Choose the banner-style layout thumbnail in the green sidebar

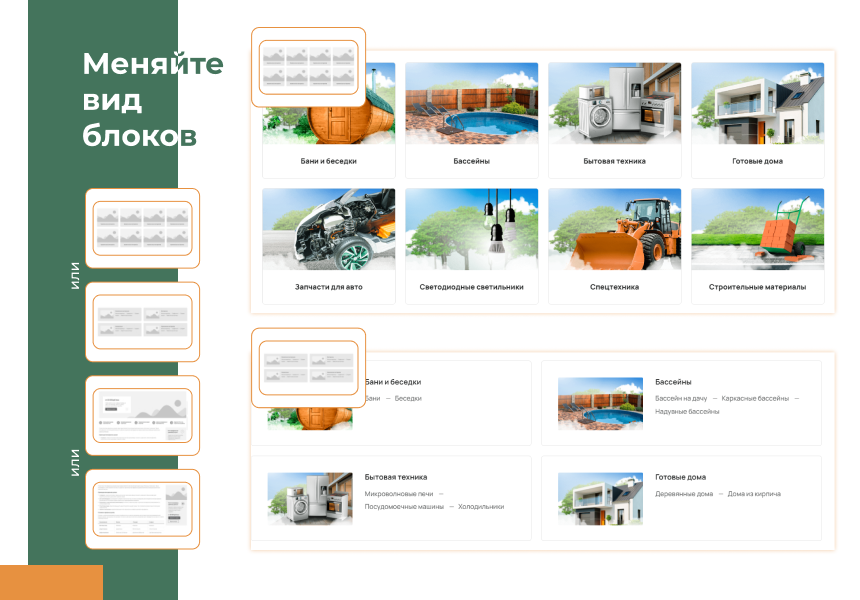pyautogui.click(x=142, y=415)
